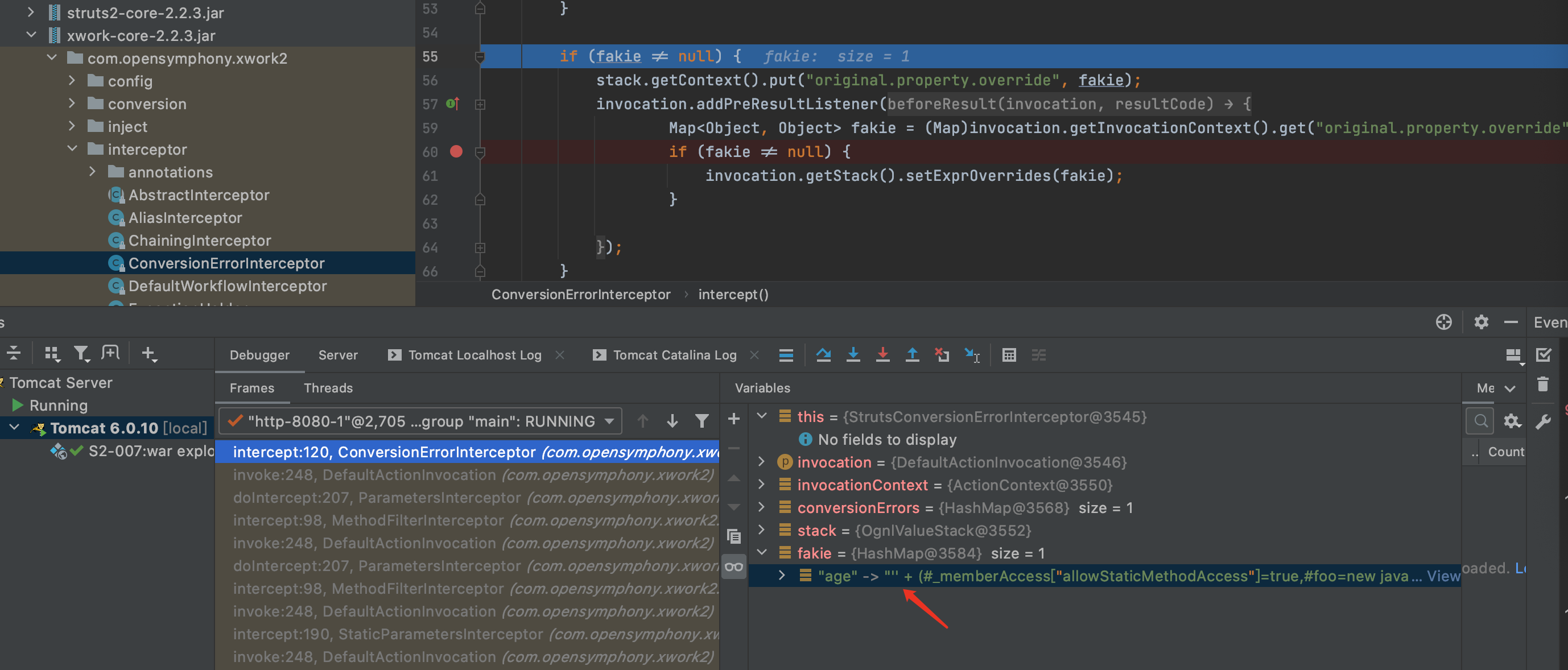Click memory view settings gear
1568x670 pixels.
point(1513,420)
